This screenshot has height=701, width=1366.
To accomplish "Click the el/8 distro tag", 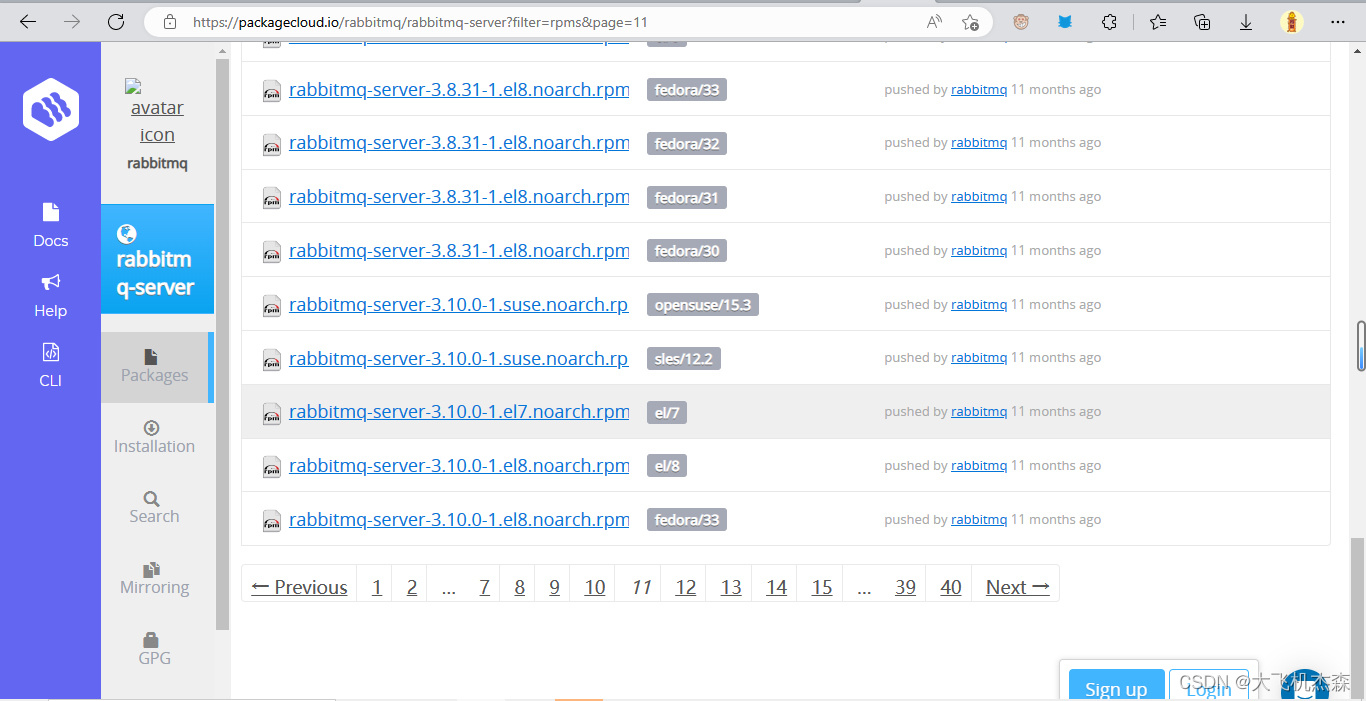I will (667, 466).
